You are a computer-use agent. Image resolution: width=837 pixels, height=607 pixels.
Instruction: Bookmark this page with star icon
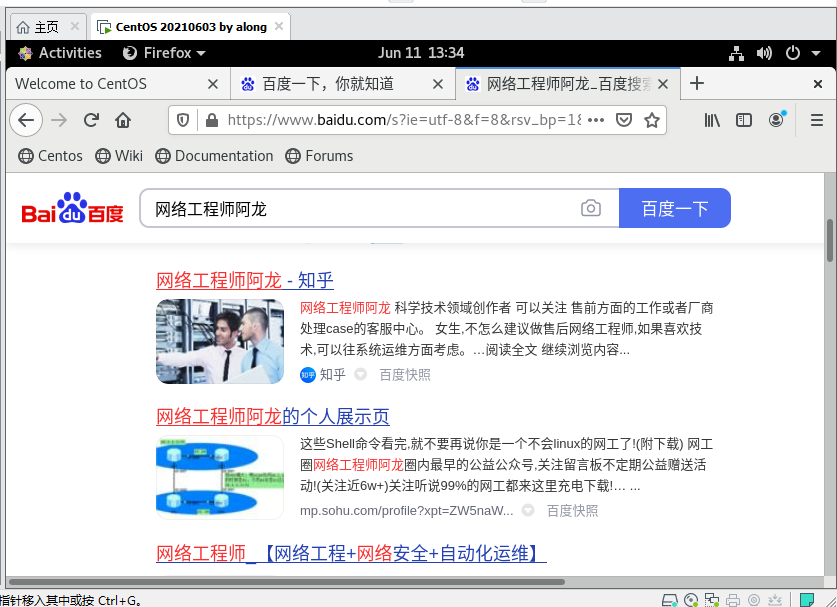point(652,120)
